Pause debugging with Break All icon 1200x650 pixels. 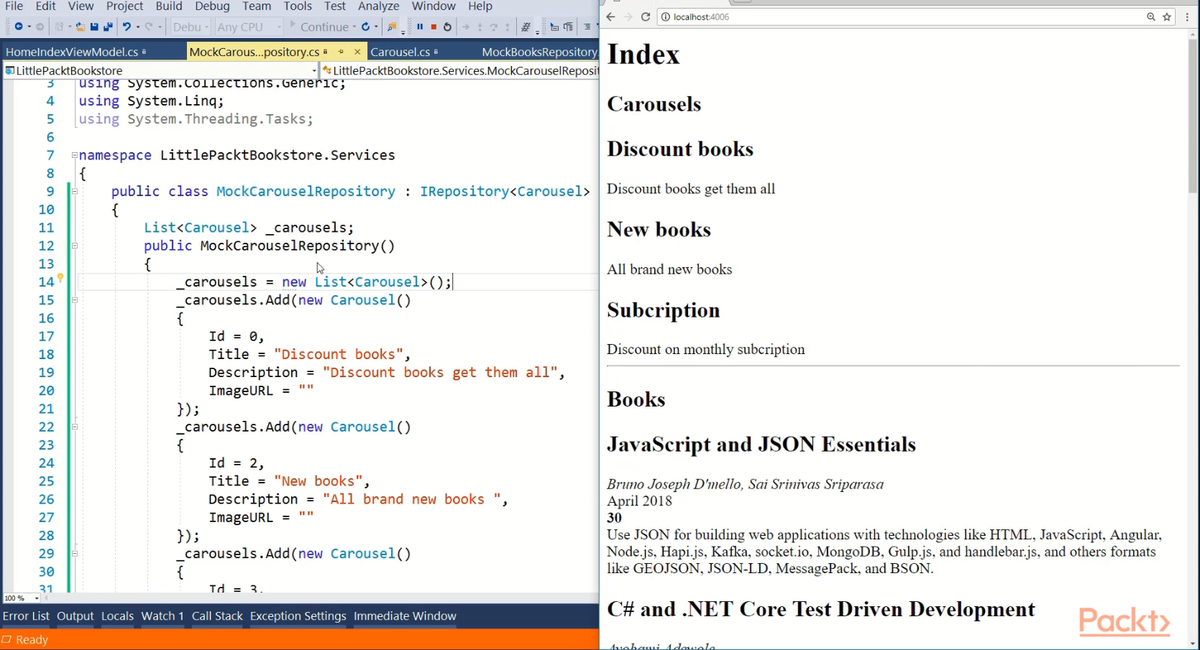click(x=420, y=27)
